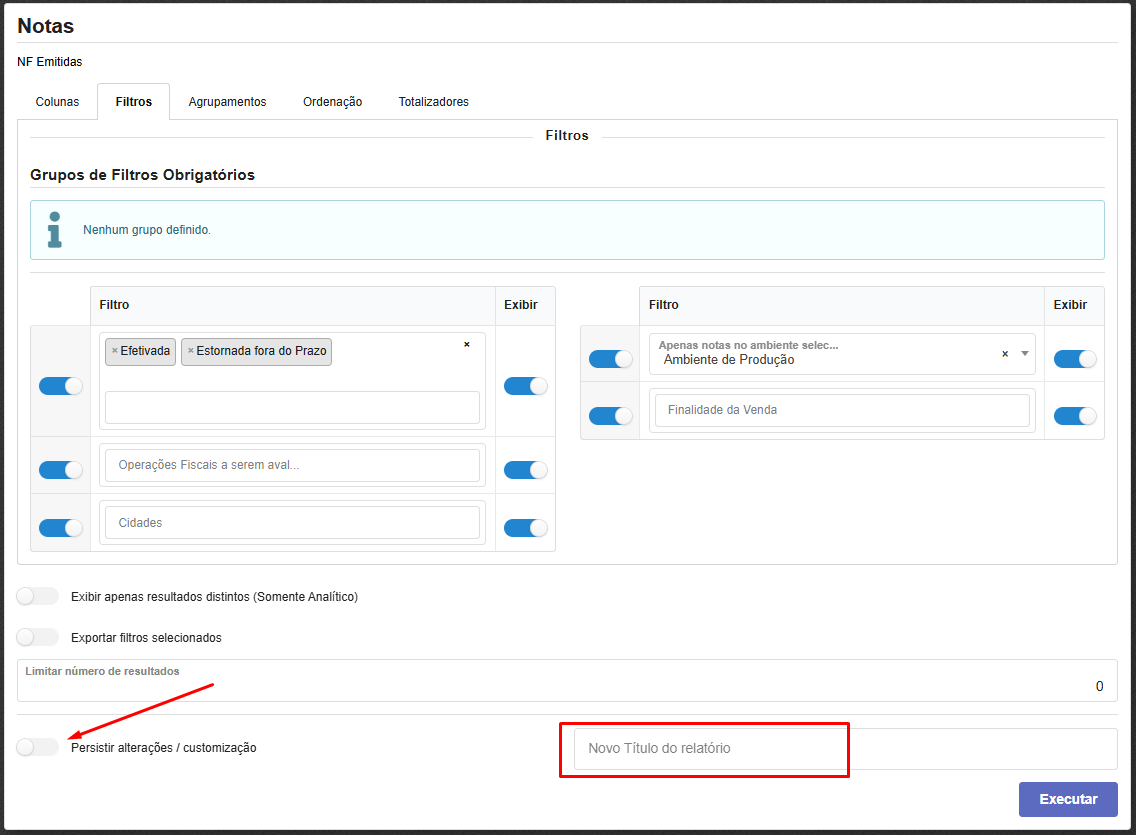Click the info icon beside Nenhum grupo definido
The width and height of the screenshot is (1136, 835).
55,229
